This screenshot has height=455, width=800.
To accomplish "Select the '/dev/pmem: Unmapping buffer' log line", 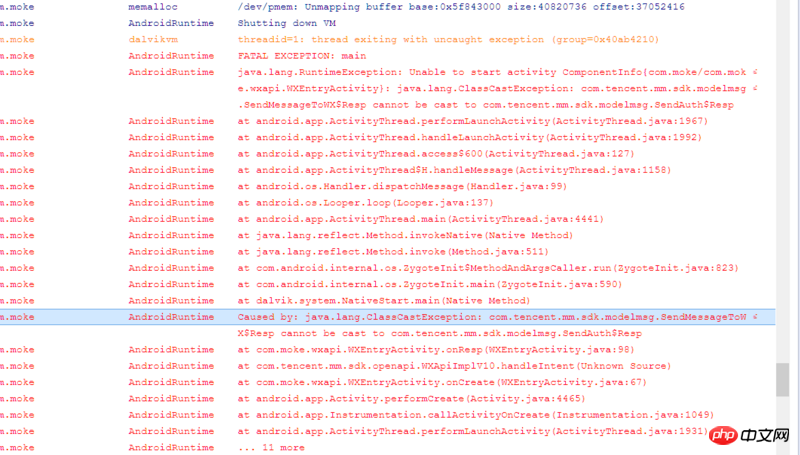I will point(461,7).
